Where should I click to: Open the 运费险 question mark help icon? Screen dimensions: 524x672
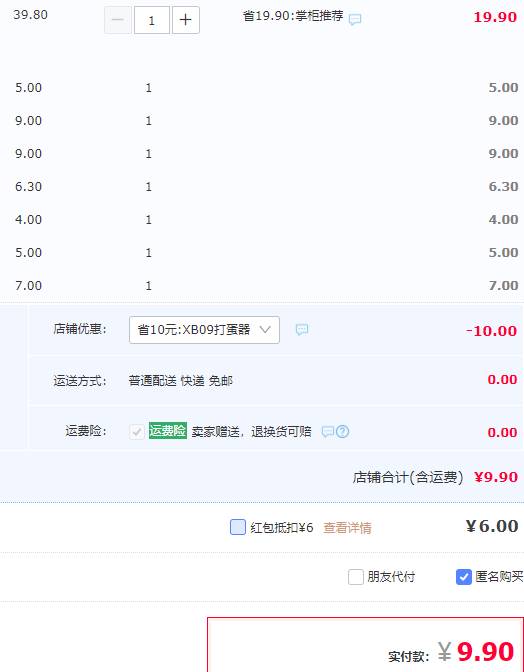[x=342, y=432]
